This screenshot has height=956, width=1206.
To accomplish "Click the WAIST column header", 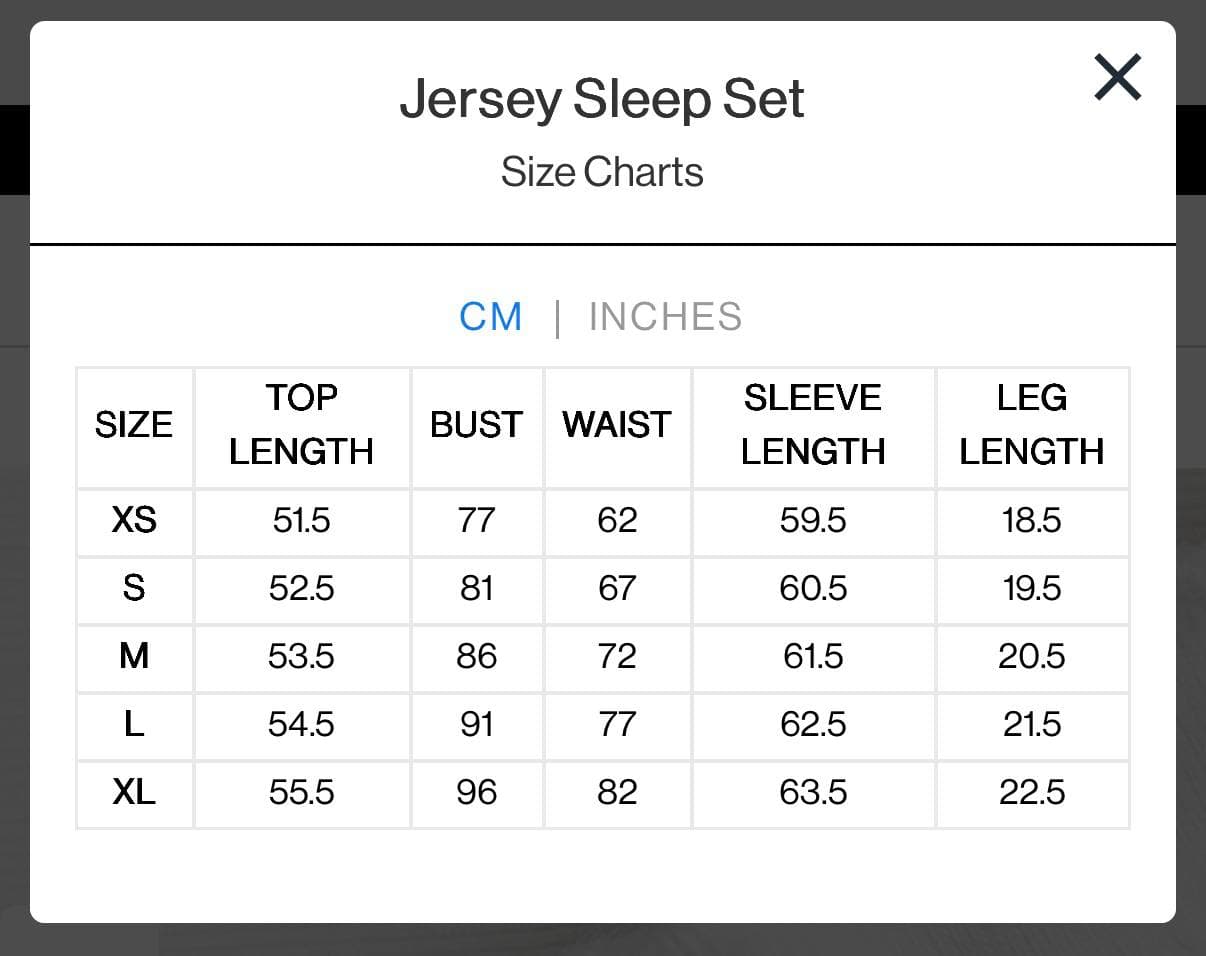I will click(617, 425).
